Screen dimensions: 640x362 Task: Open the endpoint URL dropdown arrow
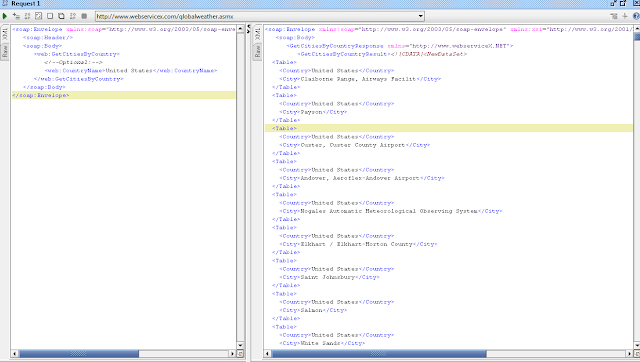pos(420,16)
